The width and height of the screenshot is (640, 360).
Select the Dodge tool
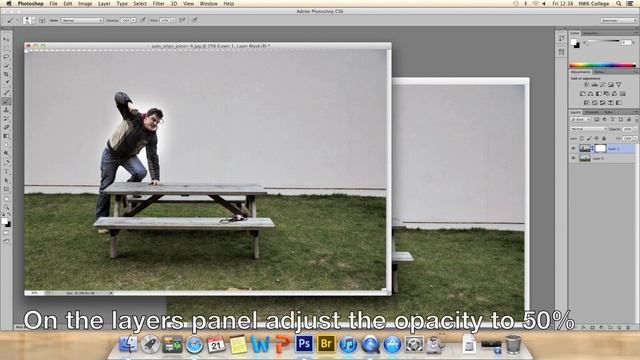click(x=6, y=153)
